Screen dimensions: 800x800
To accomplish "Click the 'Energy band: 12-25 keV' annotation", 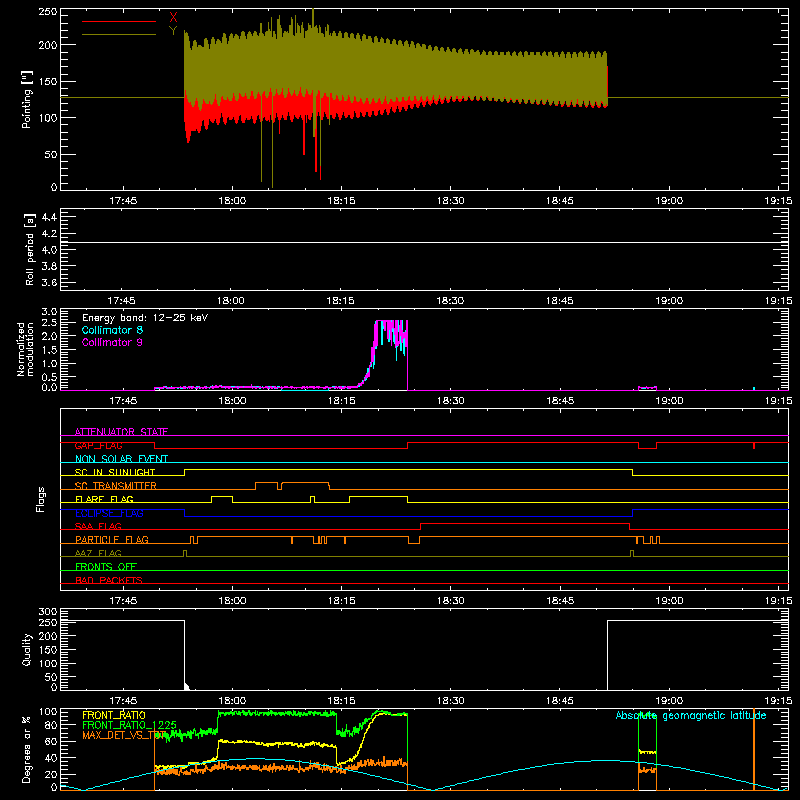I will coord(145,318).
